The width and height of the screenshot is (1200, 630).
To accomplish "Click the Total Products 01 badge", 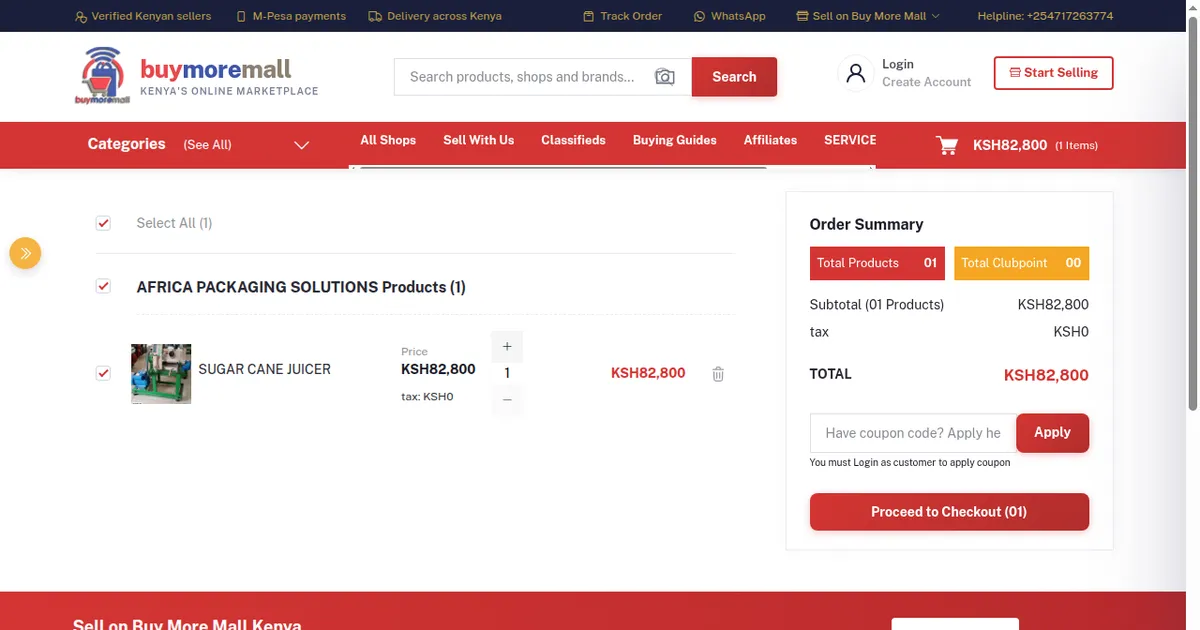I will click(x=877, y=263).
